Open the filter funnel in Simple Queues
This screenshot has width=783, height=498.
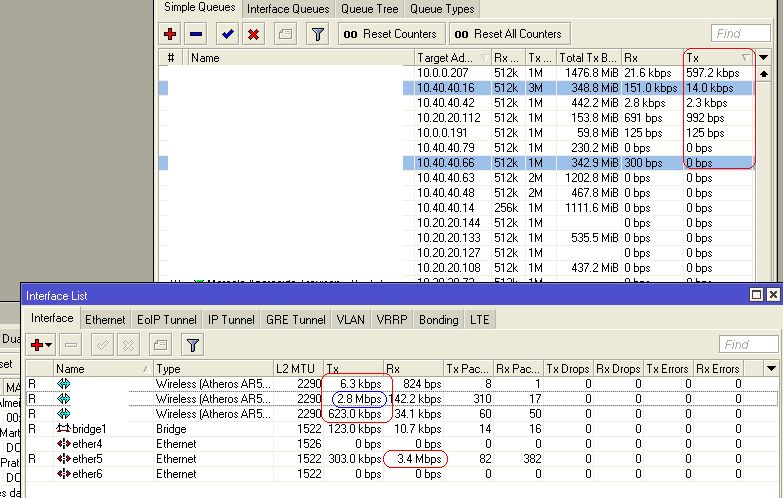317,34
